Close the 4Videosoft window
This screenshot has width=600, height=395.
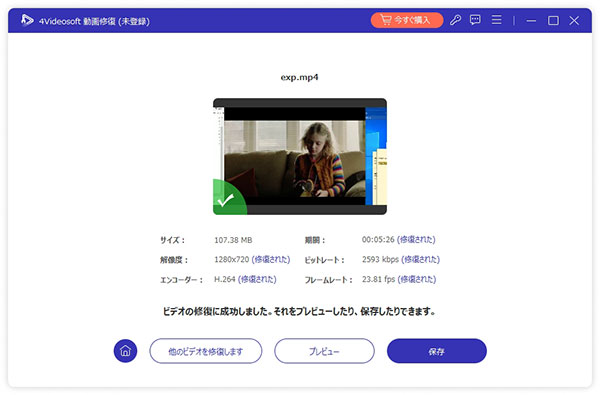coord(574,20)
